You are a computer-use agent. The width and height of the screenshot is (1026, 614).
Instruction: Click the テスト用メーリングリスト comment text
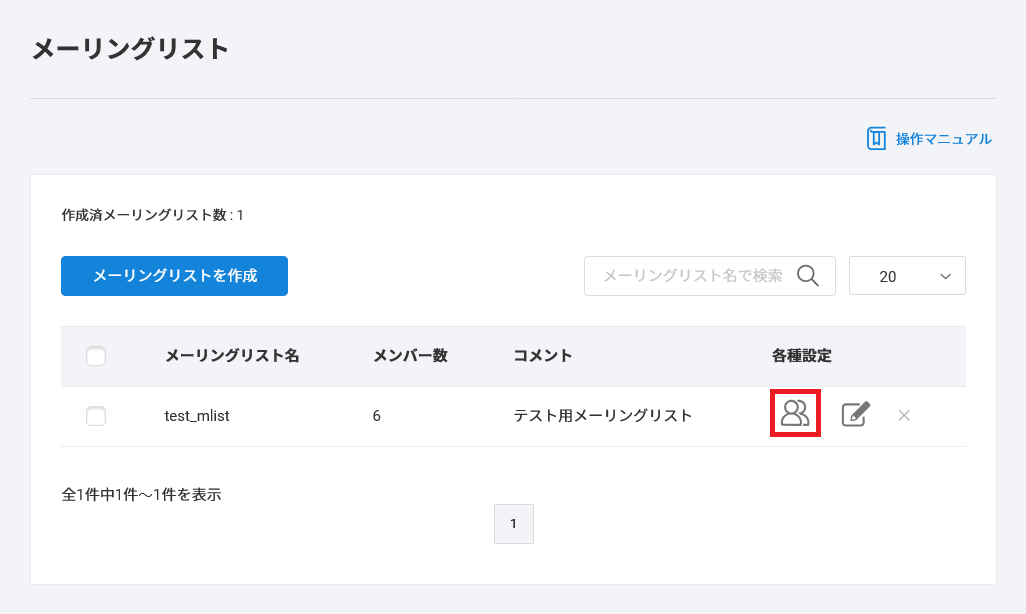pos(603,416)
